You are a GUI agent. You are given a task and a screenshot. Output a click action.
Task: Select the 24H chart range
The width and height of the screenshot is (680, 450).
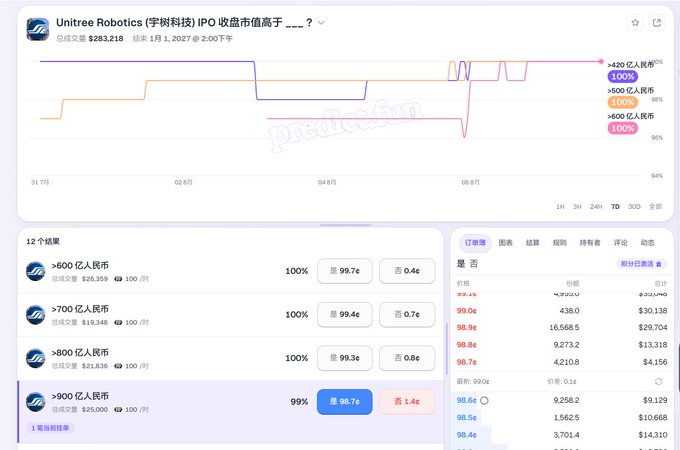pos(596,206)
